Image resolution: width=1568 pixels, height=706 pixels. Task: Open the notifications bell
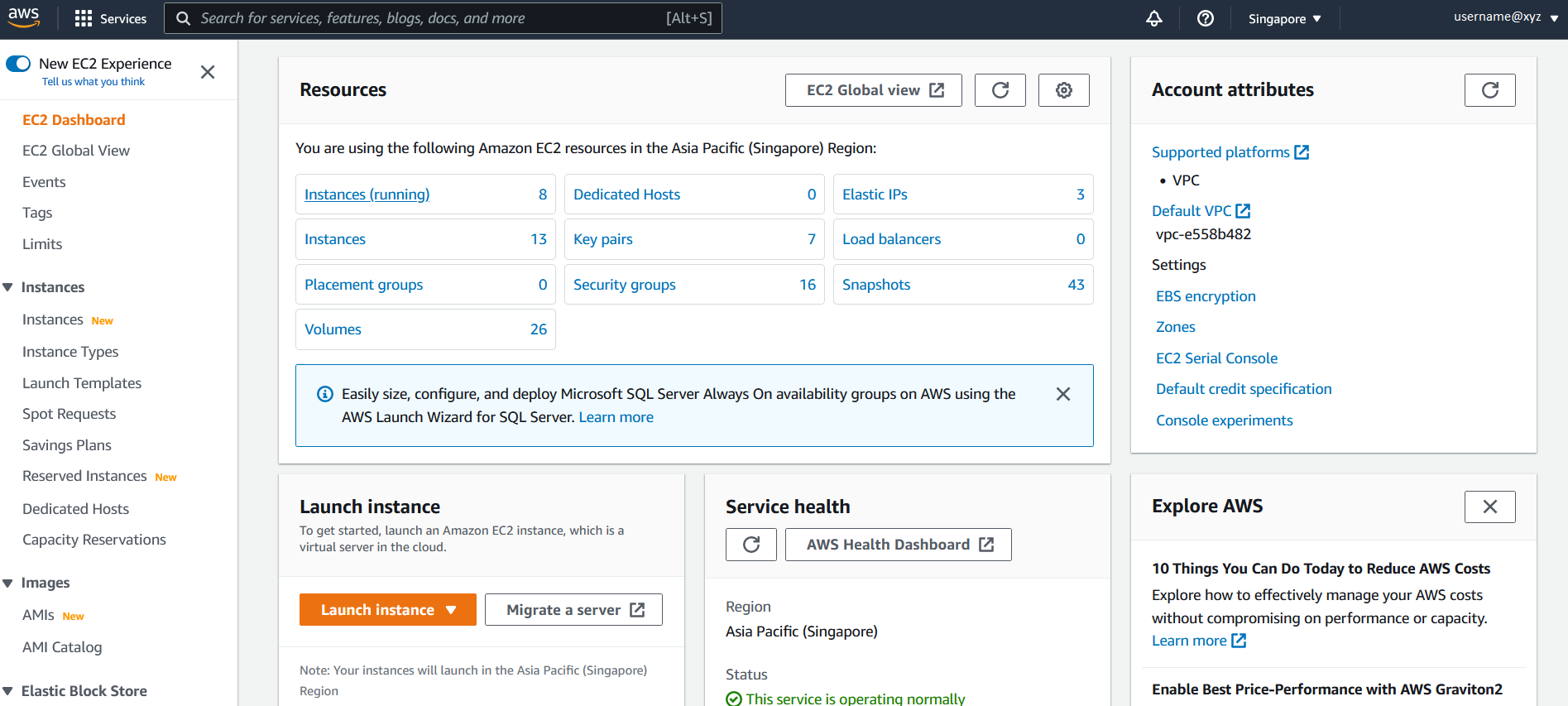click(1153, 18)
